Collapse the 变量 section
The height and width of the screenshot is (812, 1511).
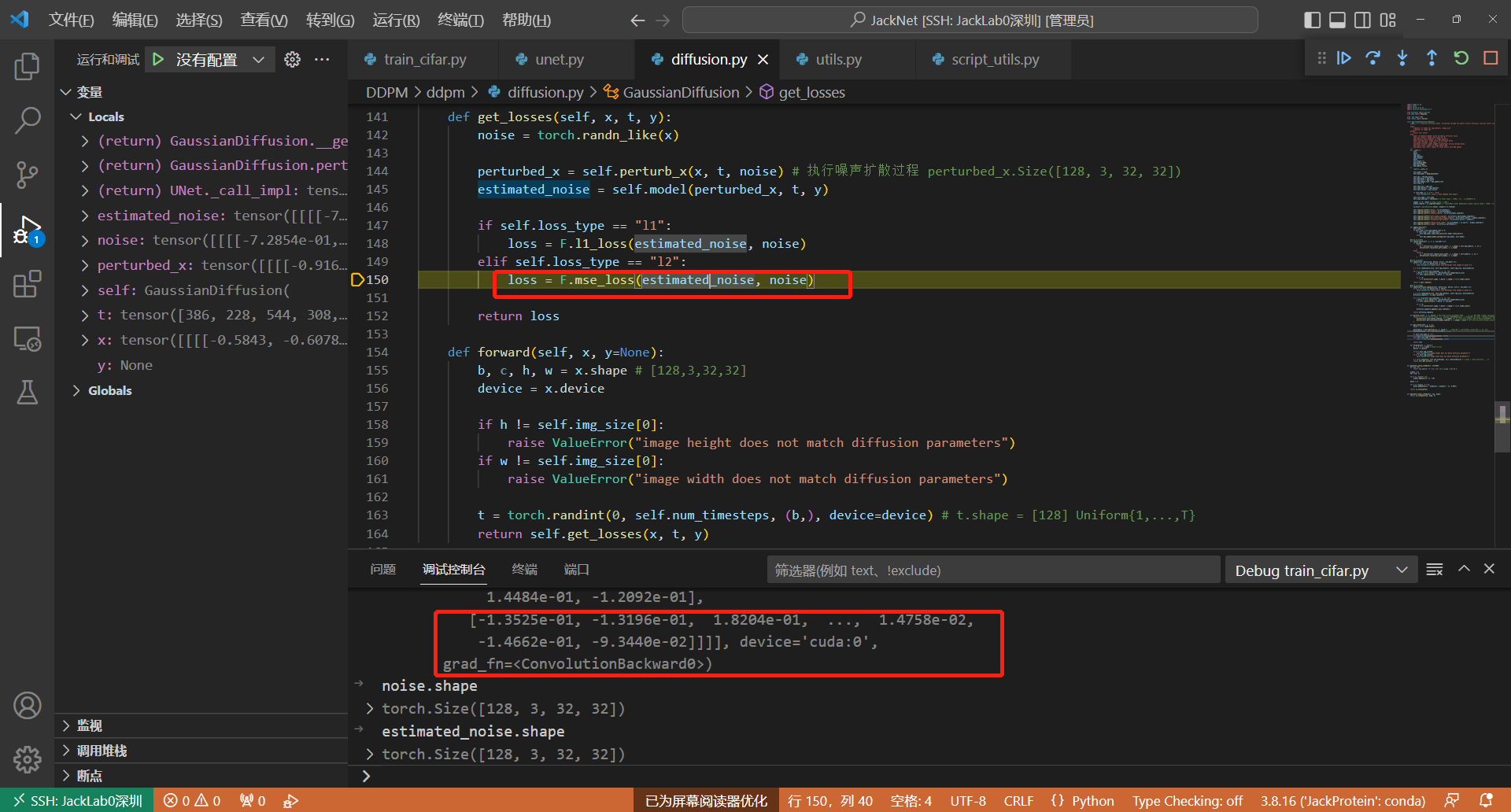pyautogui.click(x=65, y=92)
